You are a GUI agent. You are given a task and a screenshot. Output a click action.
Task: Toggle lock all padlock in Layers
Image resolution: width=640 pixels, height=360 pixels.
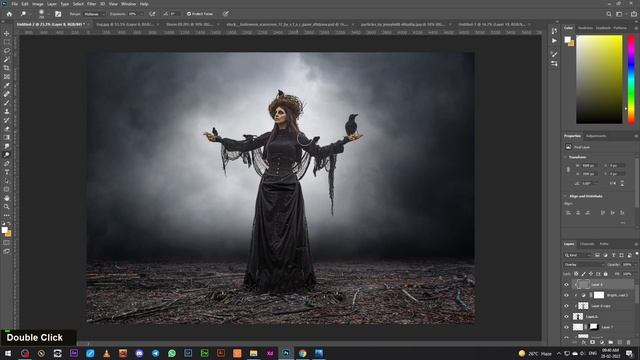(606, 274)
